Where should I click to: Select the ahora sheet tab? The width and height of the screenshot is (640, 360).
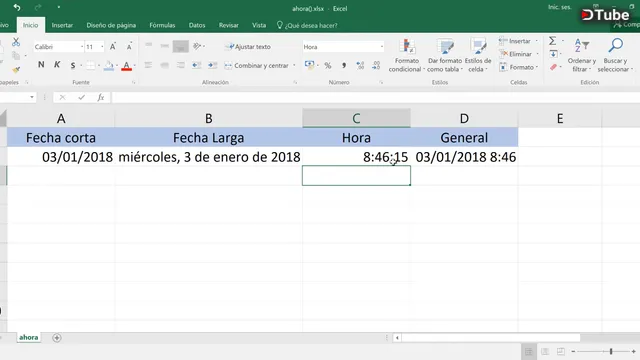[x=29, y=338]
